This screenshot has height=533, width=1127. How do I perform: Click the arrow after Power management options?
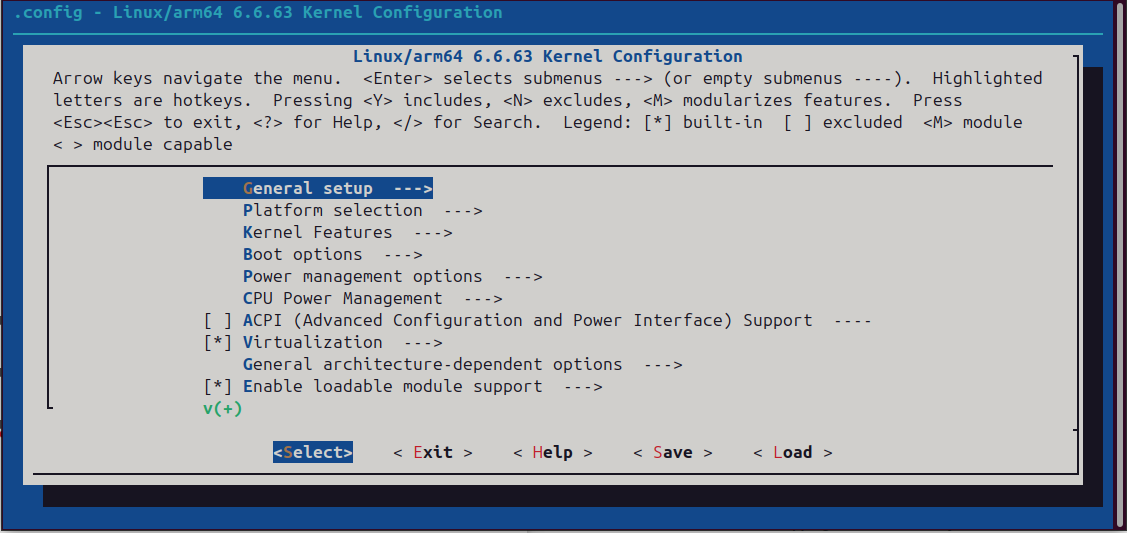click(x=523, y=277)
